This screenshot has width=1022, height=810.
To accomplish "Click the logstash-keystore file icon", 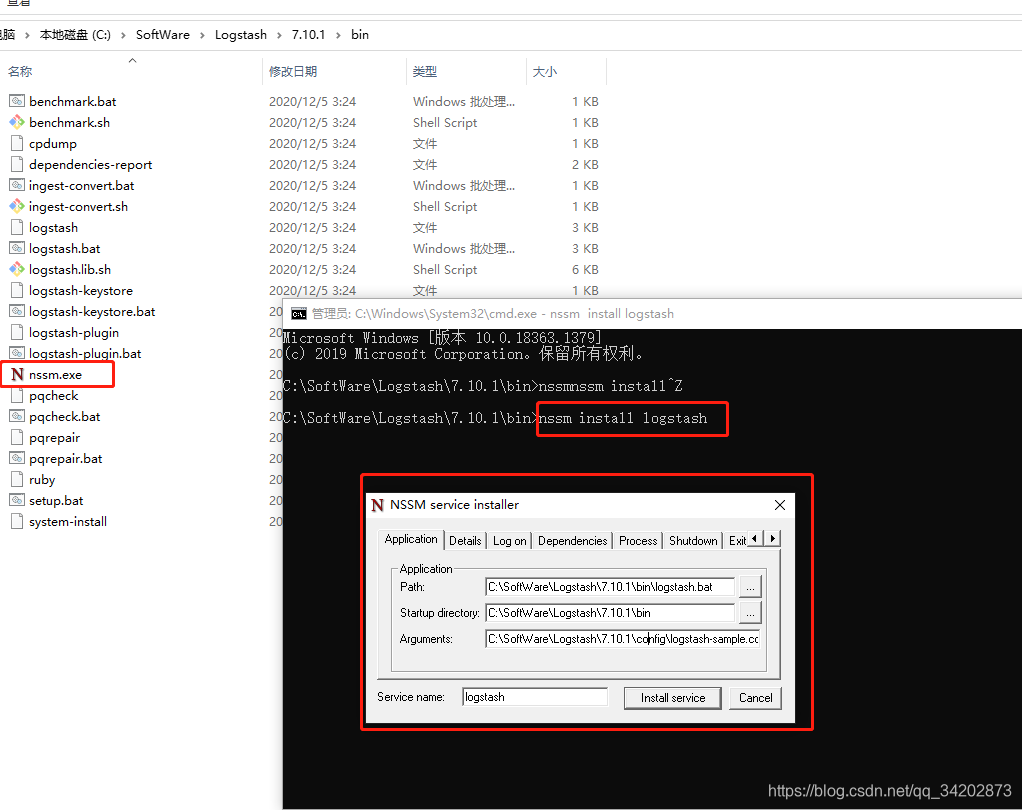I will click(17, 290).
